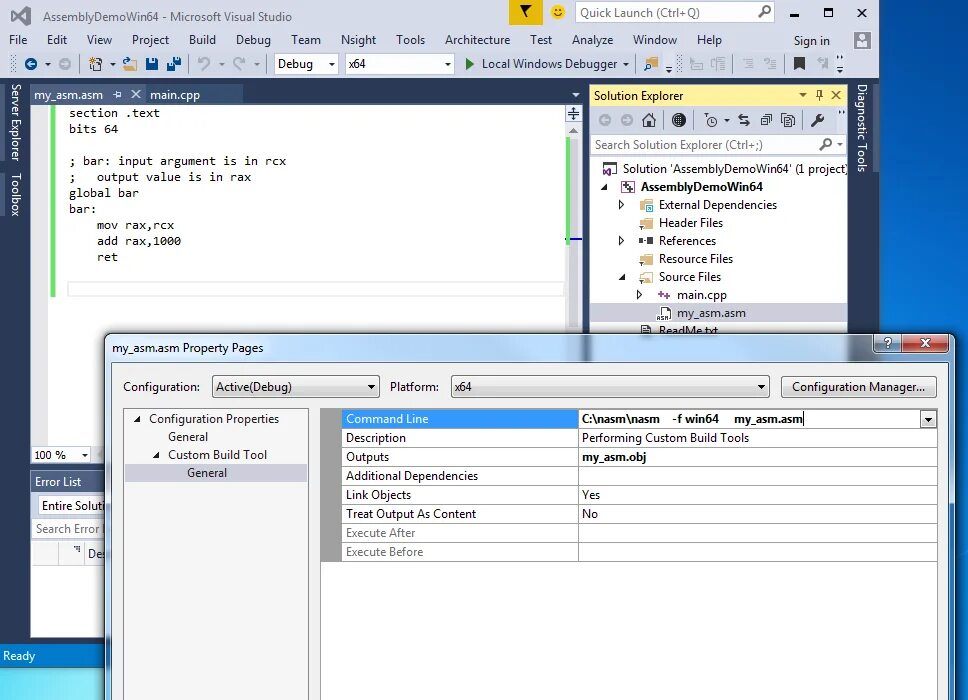Expand the References node

point(621,241)
